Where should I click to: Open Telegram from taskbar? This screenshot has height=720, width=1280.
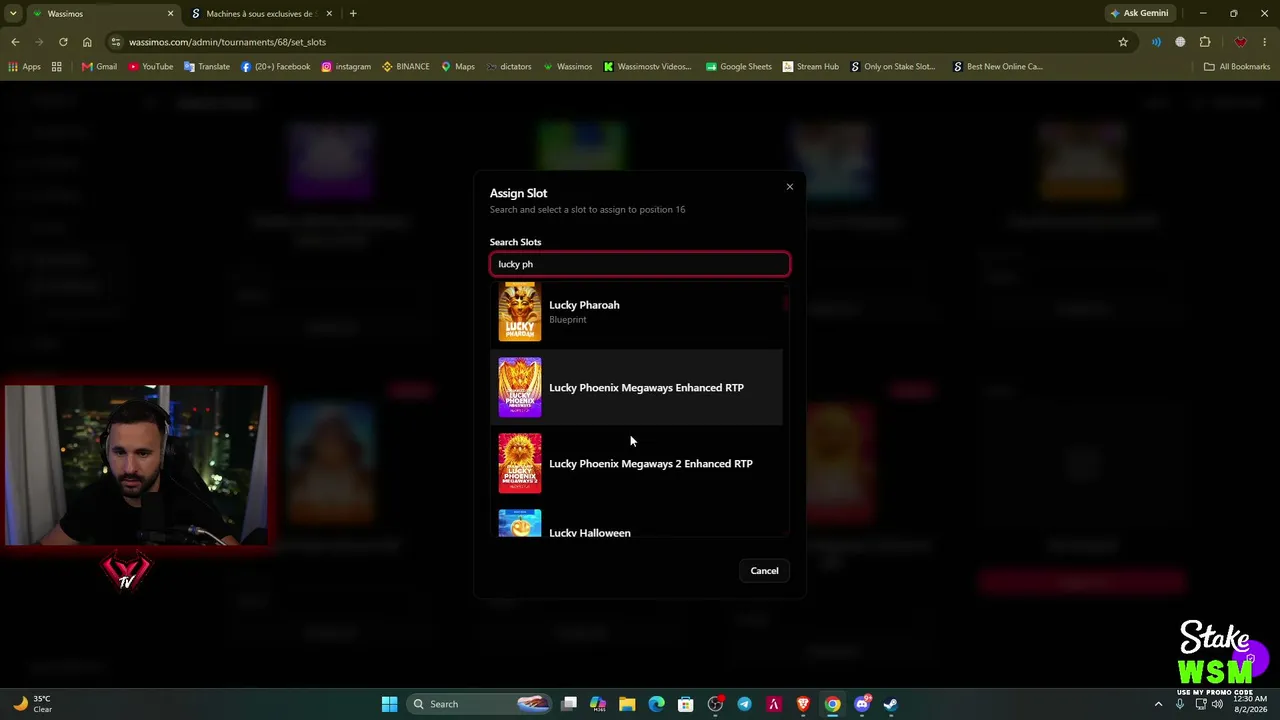click(x=744, y=704)
